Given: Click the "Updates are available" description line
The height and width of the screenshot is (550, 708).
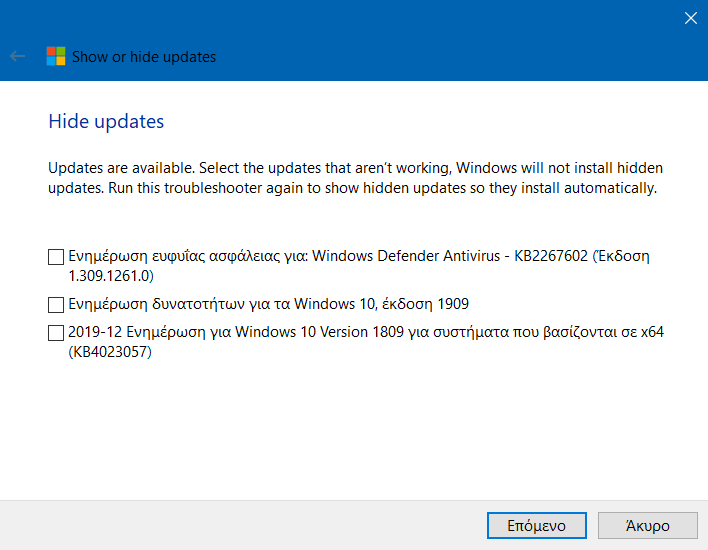Looking at the screenshot, I should 355,168.
